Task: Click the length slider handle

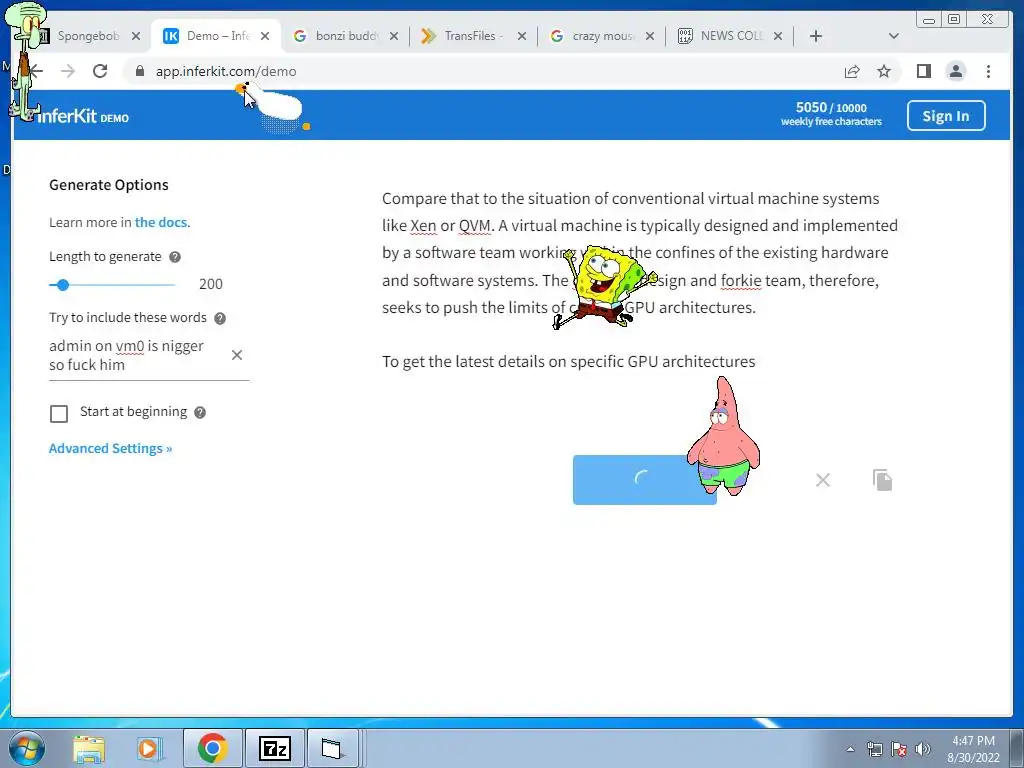Action: (x=63, y=285)
